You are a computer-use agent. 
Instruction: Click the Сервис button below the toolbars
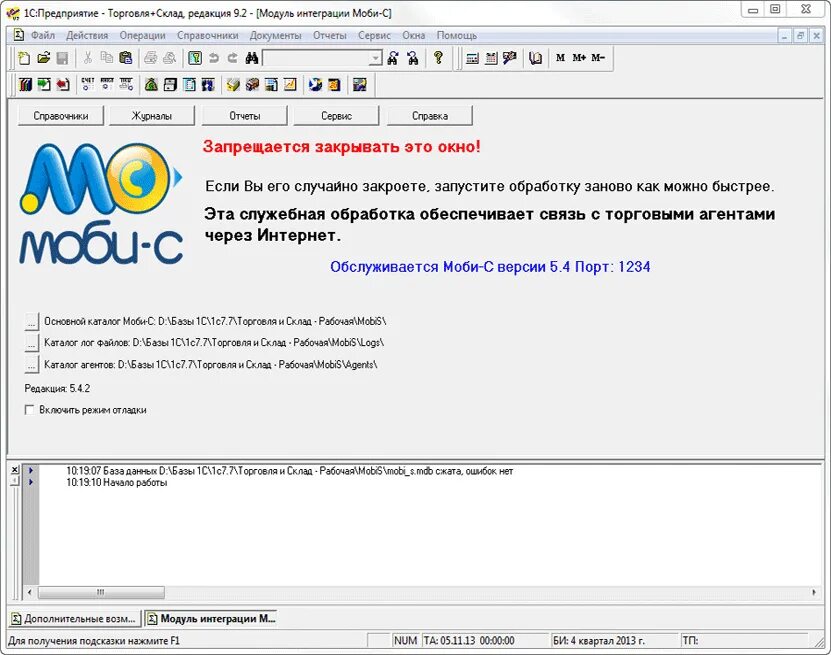(336, 116)
